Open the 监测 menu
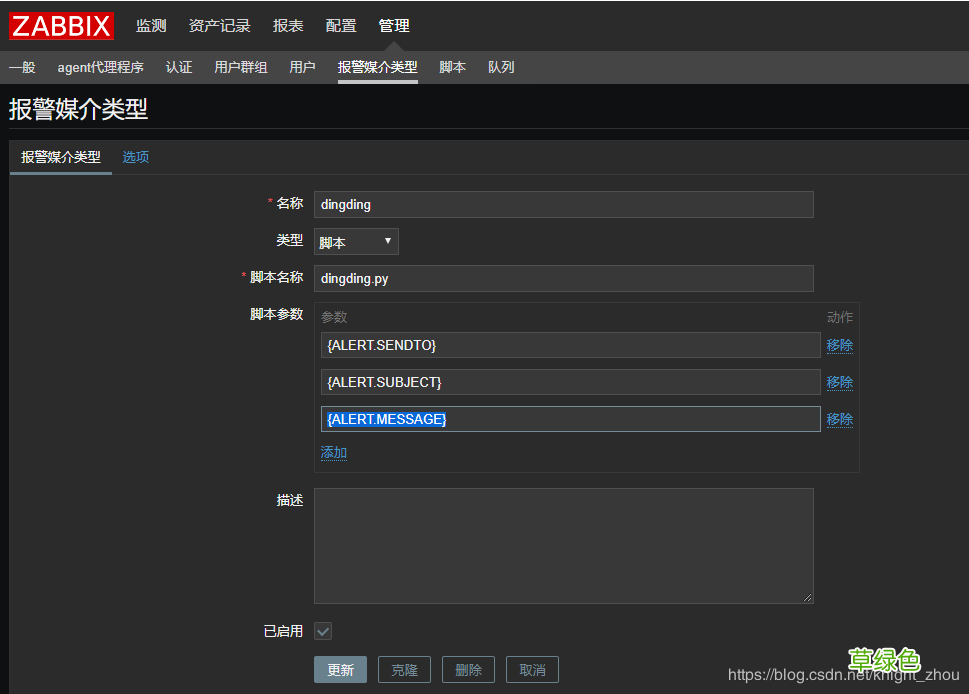This screenshot has width=969, height=694. click(150, 25)
